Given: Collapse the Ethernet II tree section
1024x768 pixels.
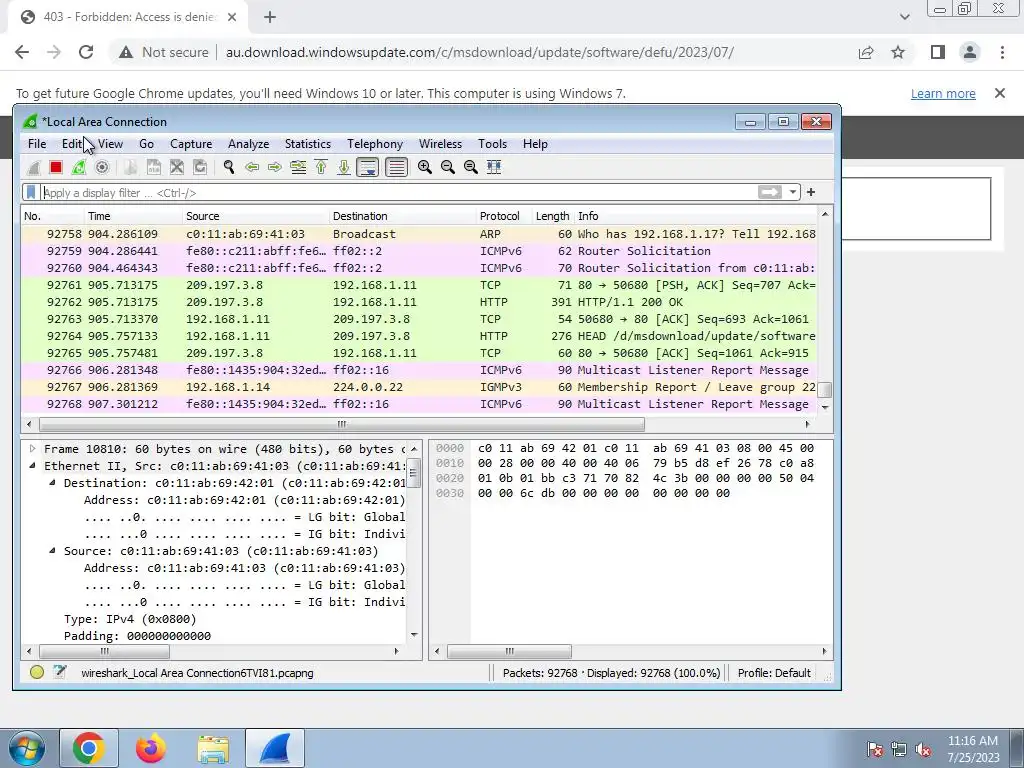Looking at the screenshot, I should (32, 466).
